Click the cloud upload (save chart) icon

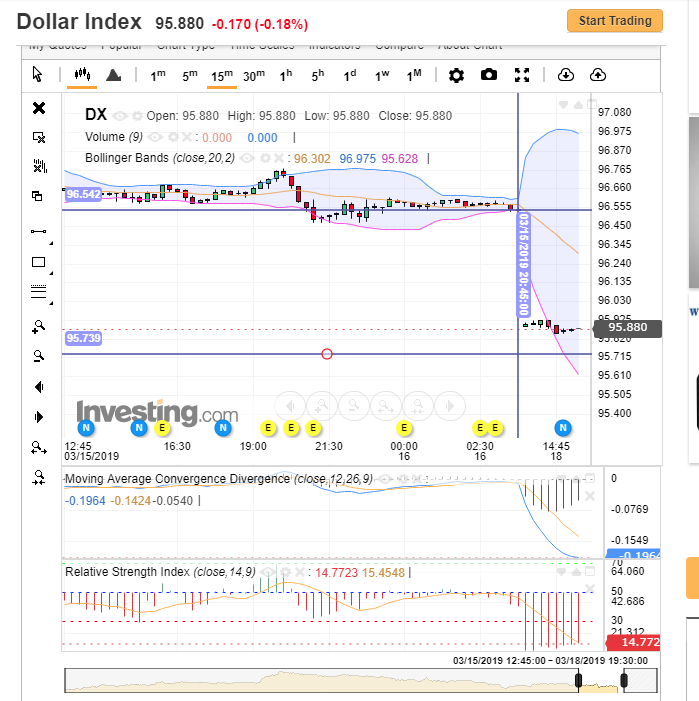(x=598, y=75)
